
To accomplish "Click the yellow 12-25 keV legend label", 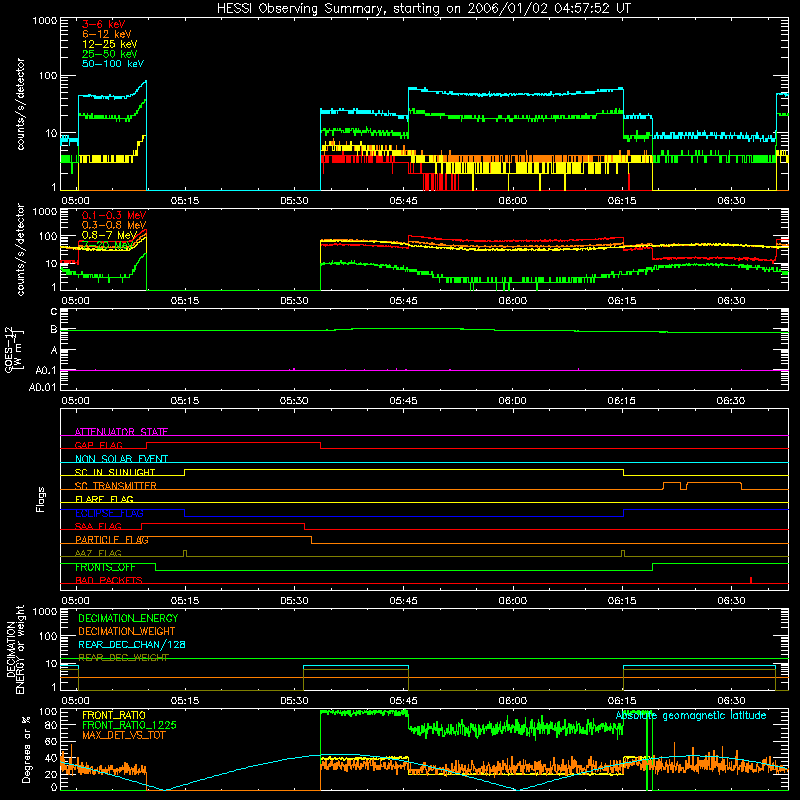I will point(110,44).
